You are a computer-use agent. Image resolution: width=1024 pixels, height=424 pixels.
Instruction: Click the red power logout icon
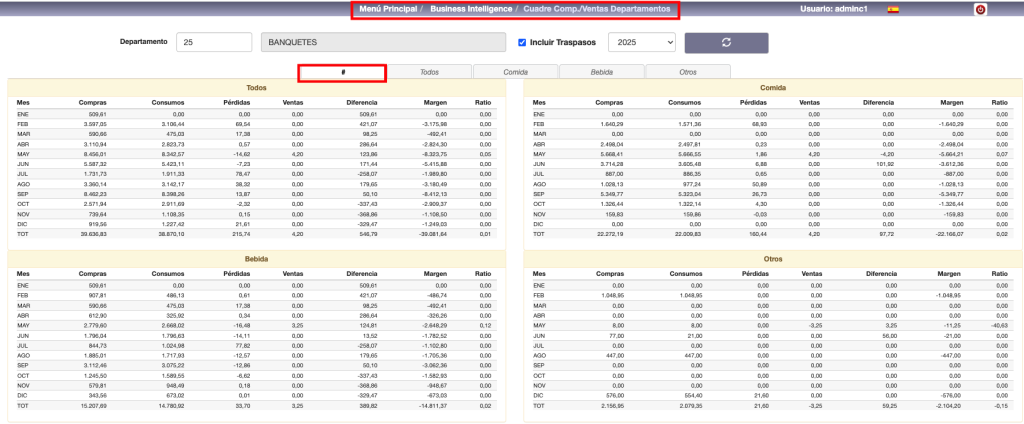pos(980,10)
